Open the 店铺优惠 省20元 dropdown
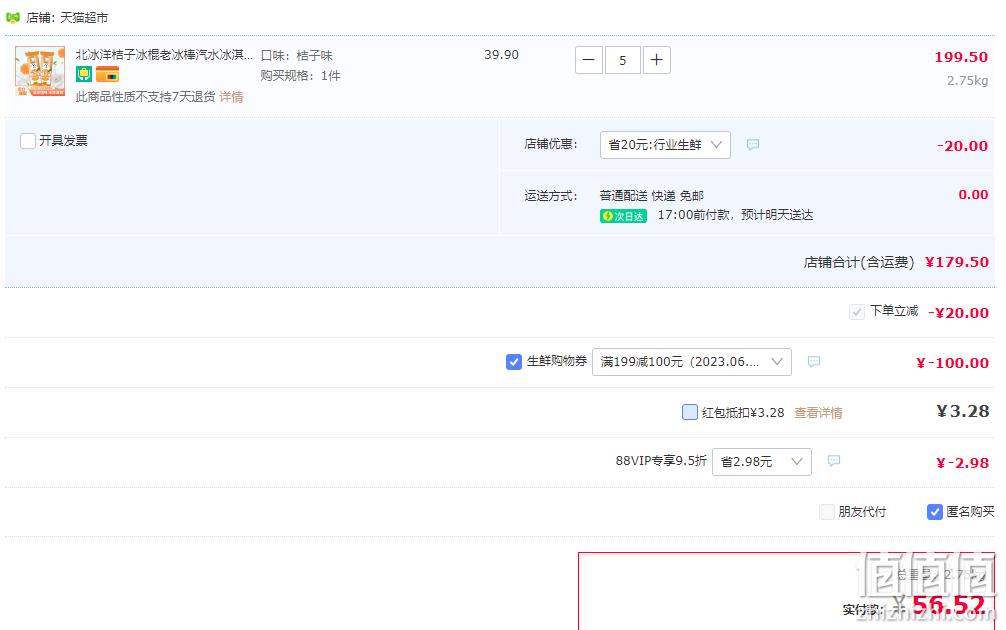 click(x=665, y=145)
